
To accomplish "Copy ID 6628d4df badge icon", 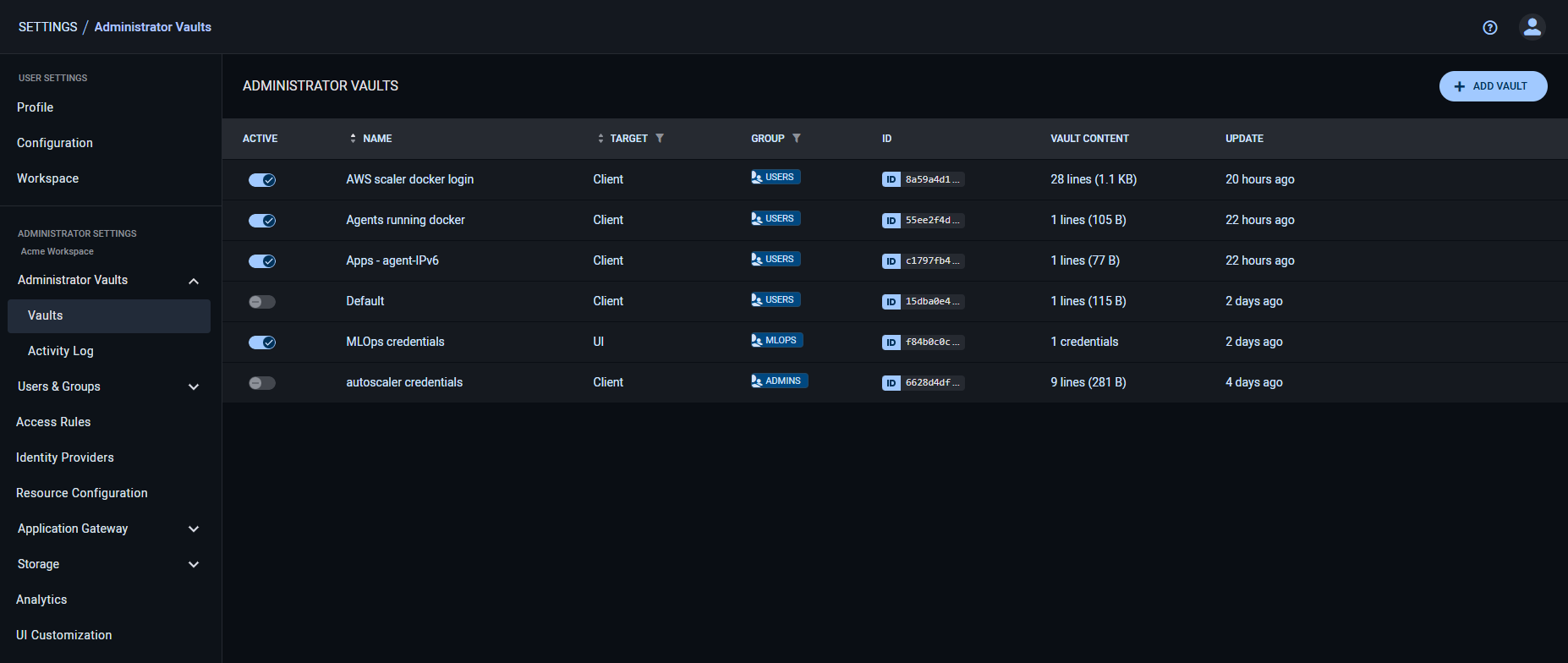I will 891,382.
